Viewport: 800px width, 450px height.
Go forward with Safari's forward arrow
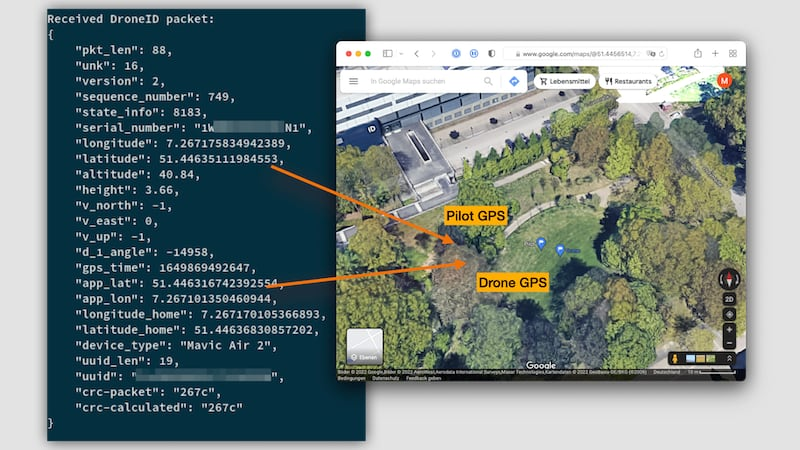(434, 54)
